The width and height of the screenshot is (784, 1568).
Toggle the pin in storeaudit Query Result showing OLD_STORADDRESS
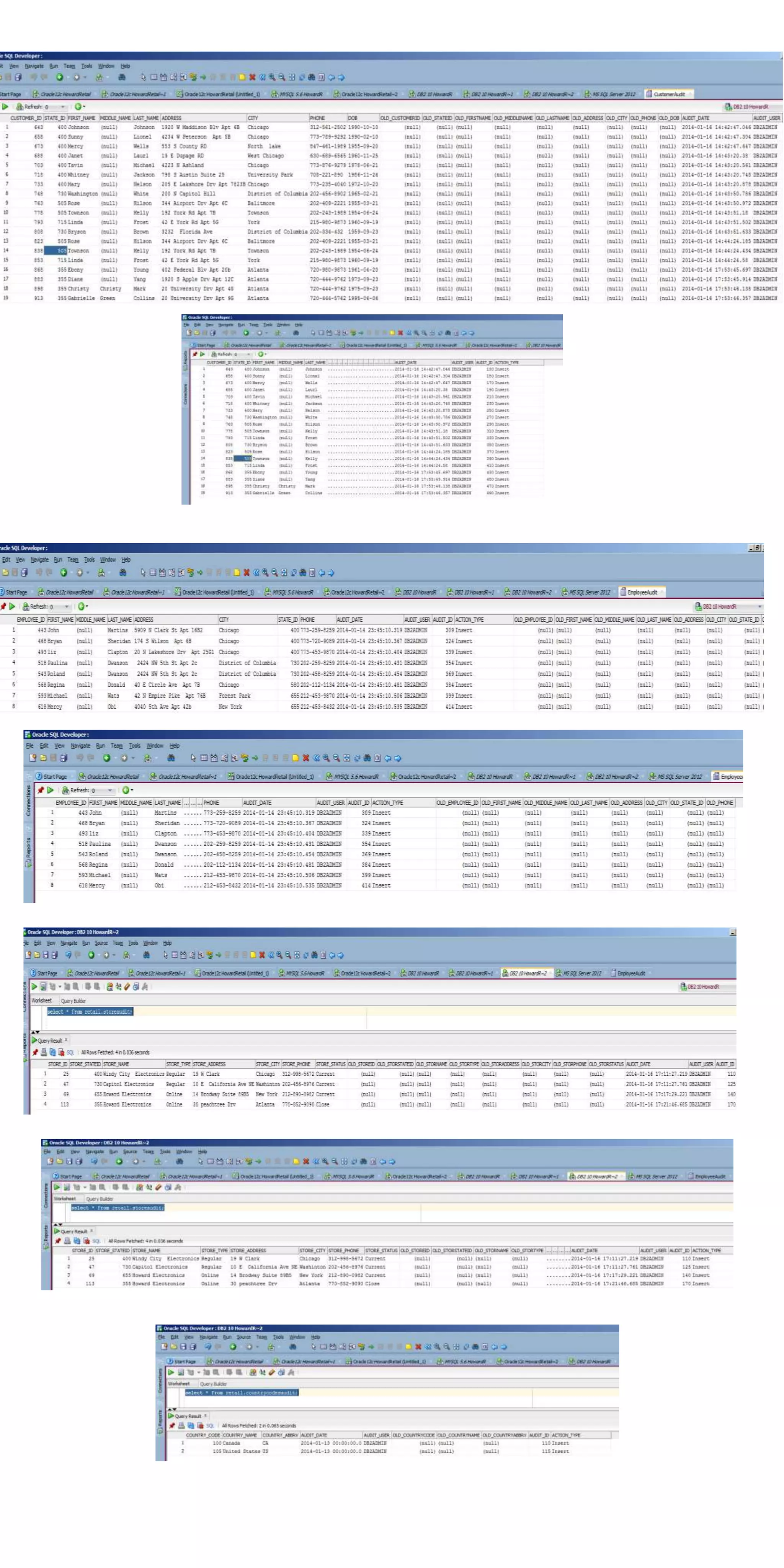click(x=35, y=1052)
